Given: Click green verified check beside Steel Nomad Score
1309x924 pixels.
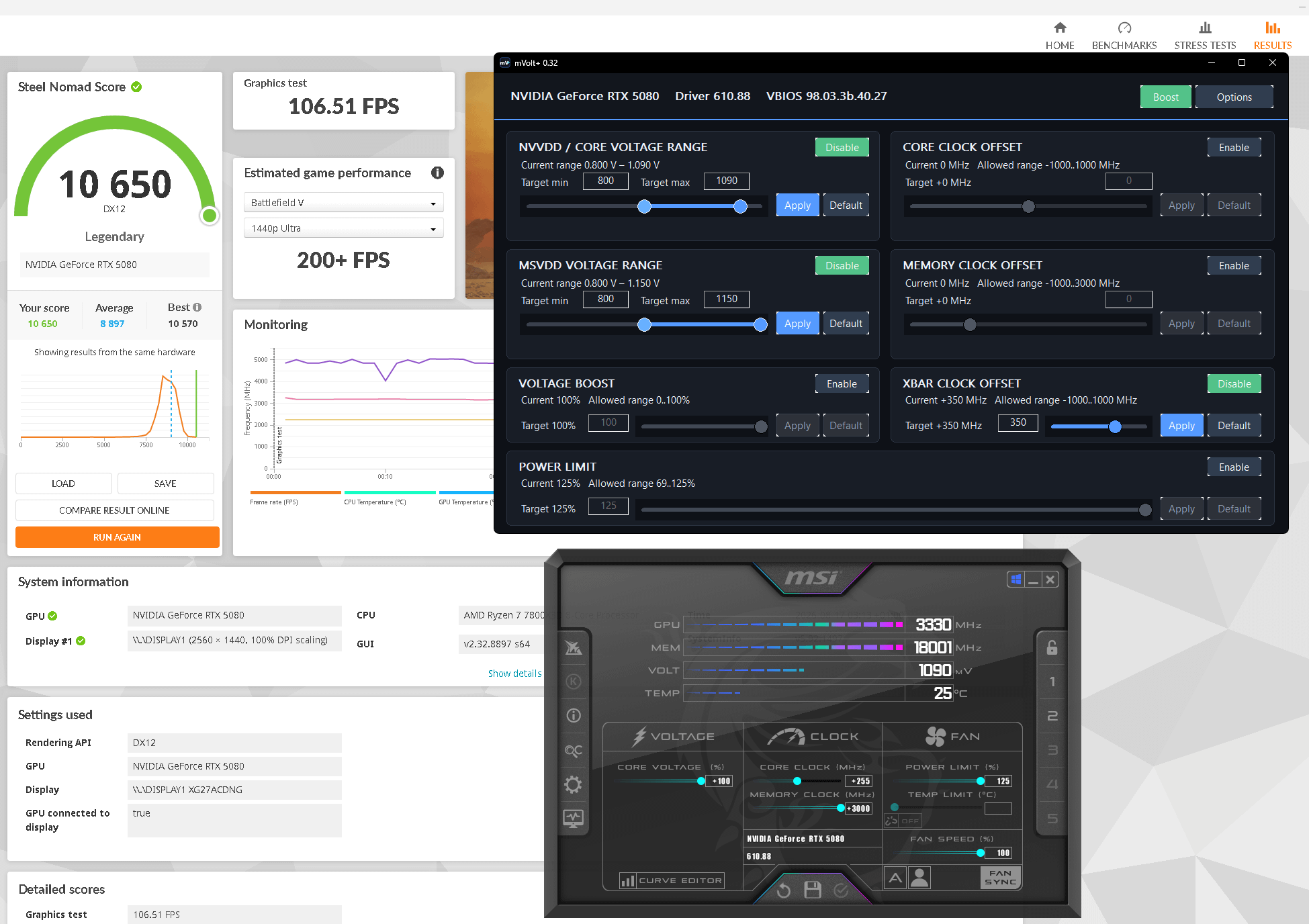Looking at the screenshot, I should [x=136, y=87].
